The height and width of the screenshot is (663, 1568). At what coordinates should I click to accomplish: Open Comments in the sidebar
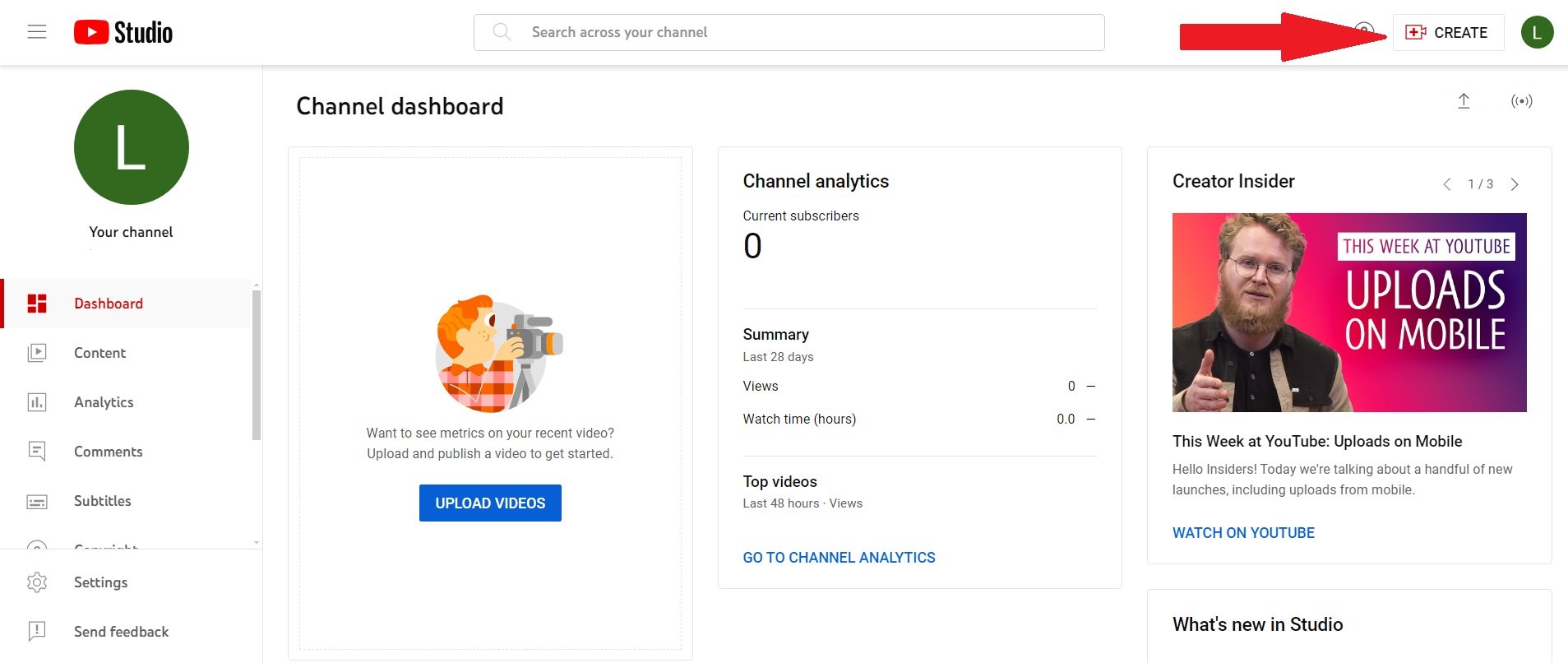pyautogui.click(x=127, y=452)
